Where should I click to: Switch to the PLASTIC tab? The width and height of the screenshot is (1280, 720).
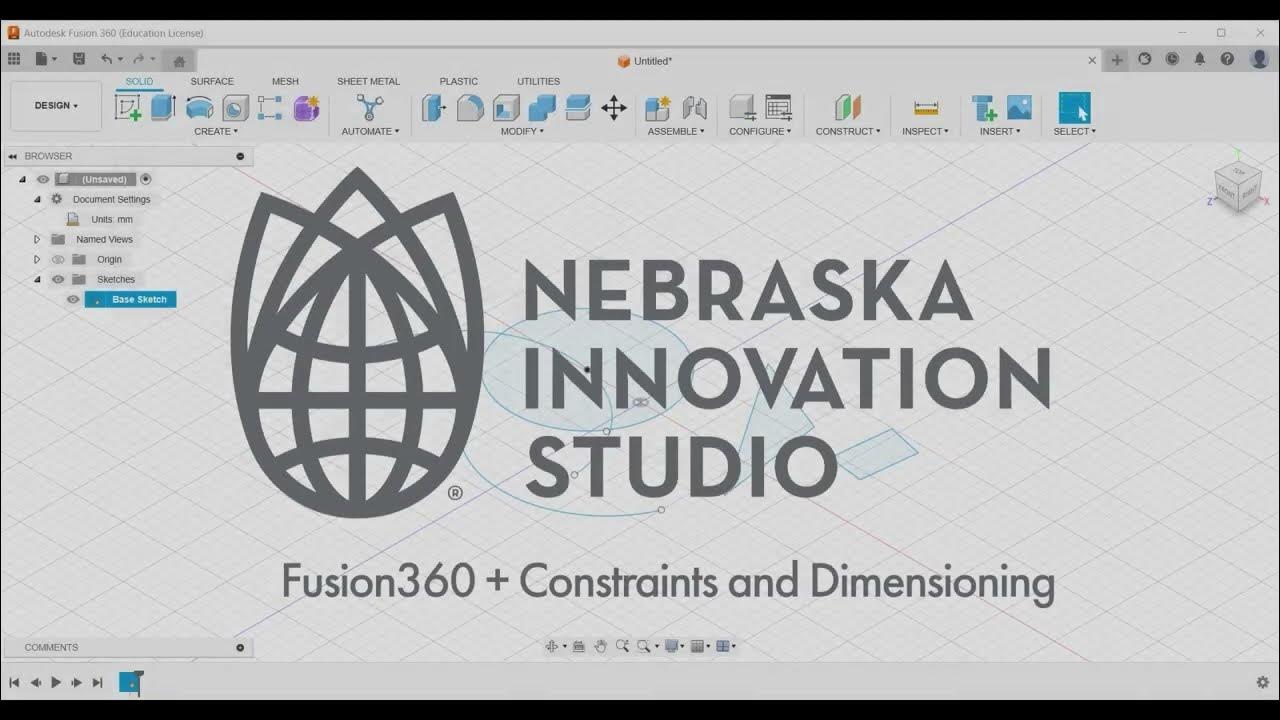459,82
